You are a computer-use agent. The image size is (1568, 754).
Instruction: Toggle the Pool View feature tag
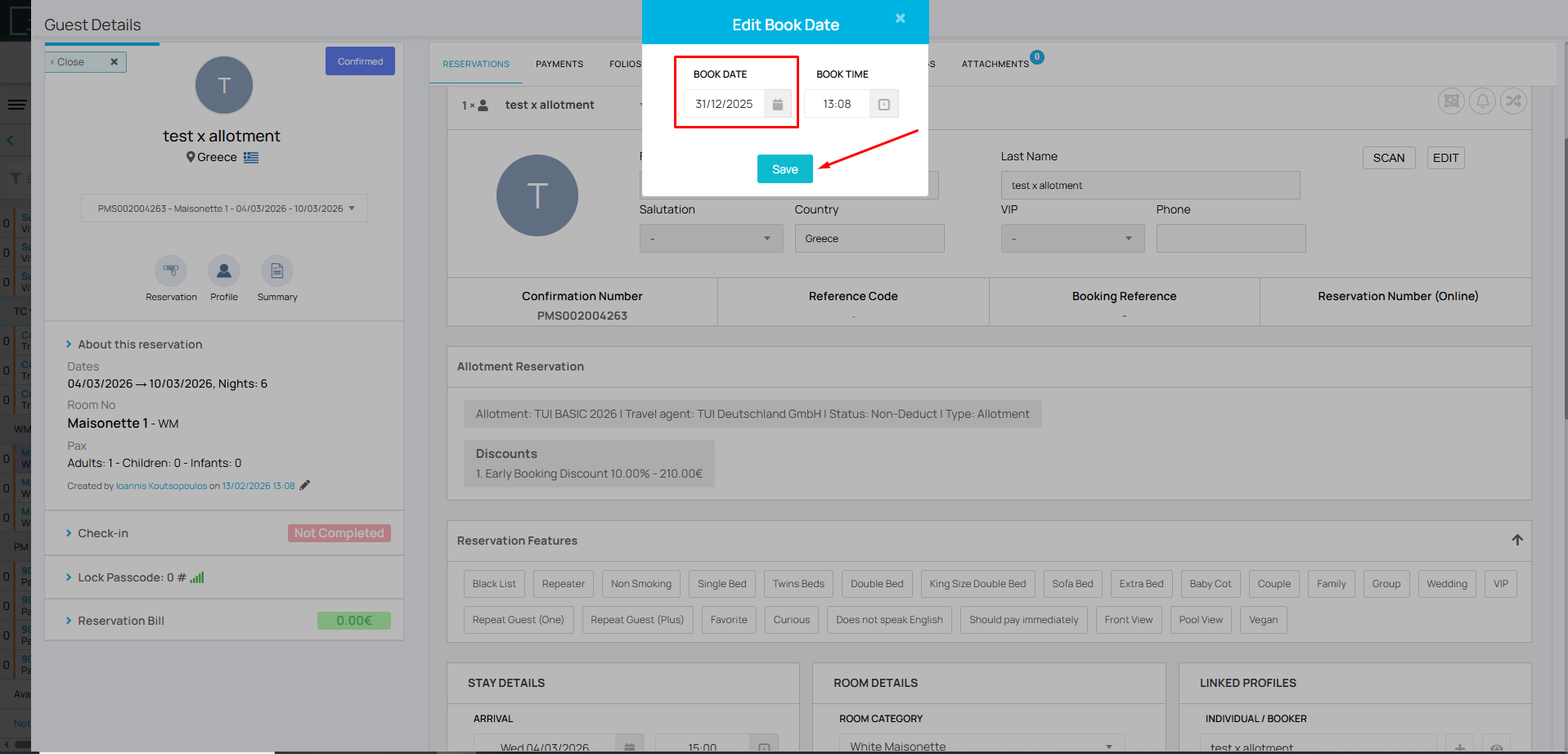1200,620
